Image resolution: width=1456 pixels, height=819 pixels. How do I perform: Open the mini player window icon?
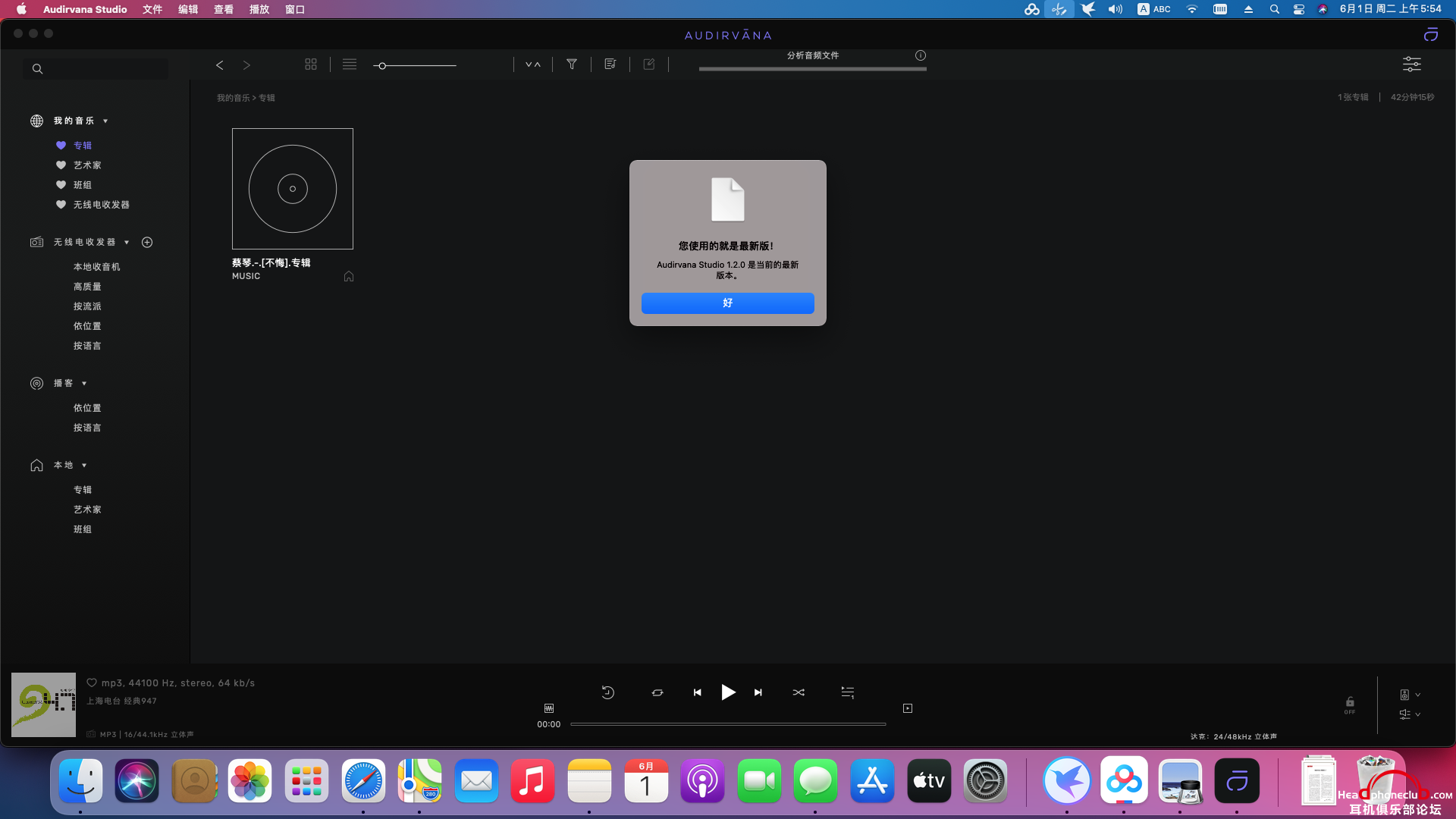(908, 708)
